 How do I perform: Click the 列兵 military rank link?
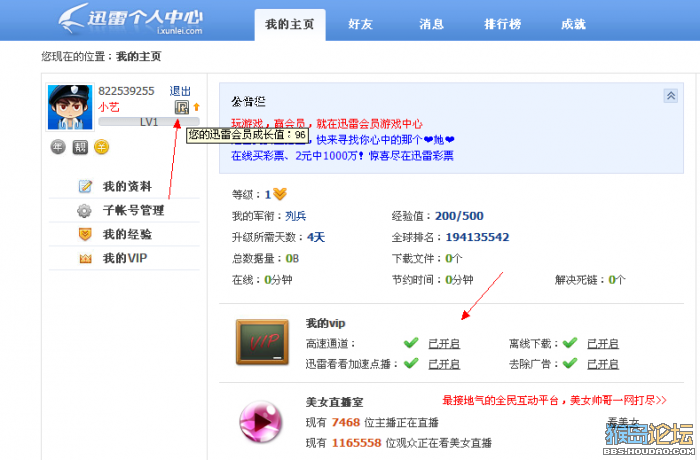[x=296, y=216]
